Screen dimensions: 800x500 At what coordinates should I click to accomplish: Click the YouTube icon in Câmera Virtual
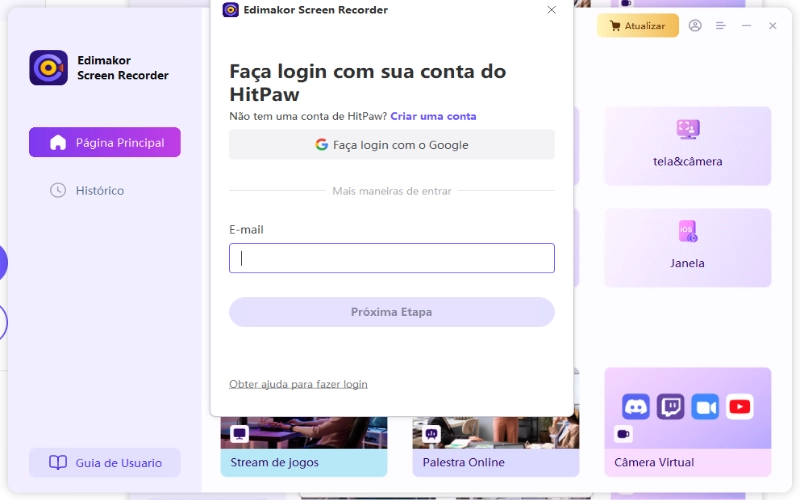pyautogui.click(x=739, y=406)
